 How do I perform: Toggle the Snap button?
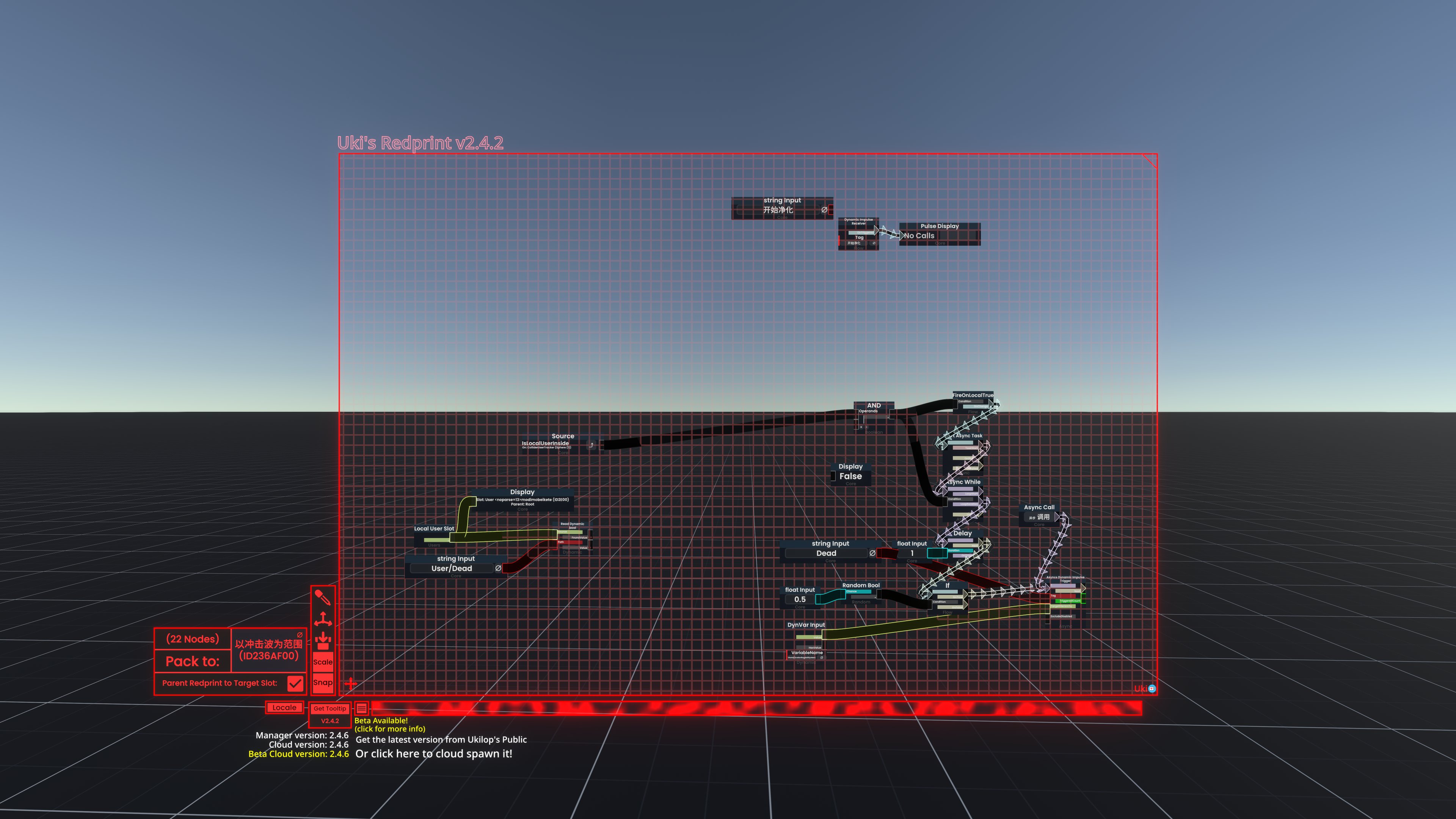coord(323,682)
